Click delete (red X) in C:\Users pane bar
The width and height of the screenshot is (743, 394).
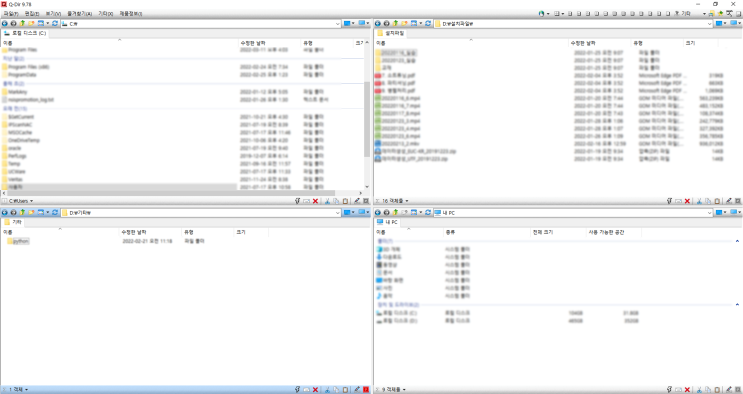(315, 201)
